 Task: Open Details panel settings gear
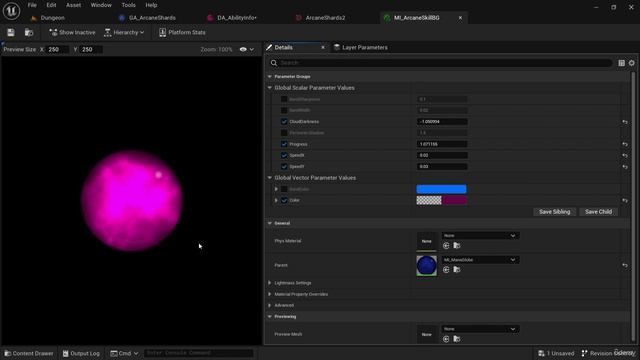(x=631, y=63)
